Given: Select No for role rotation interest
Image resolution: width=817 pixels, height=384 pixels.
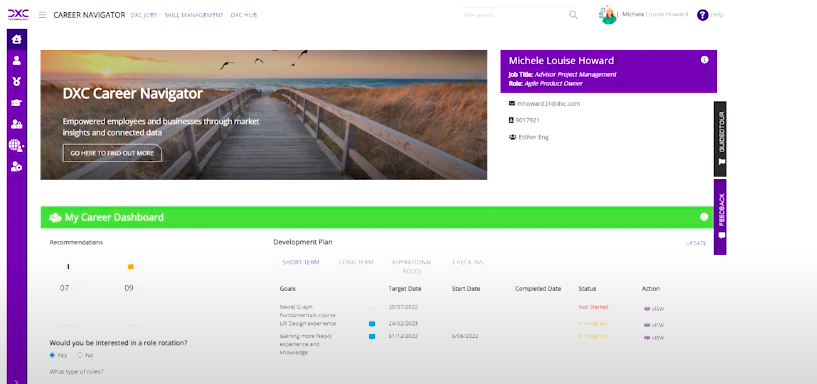Looking at the screenshot, I should coord(80,355).
